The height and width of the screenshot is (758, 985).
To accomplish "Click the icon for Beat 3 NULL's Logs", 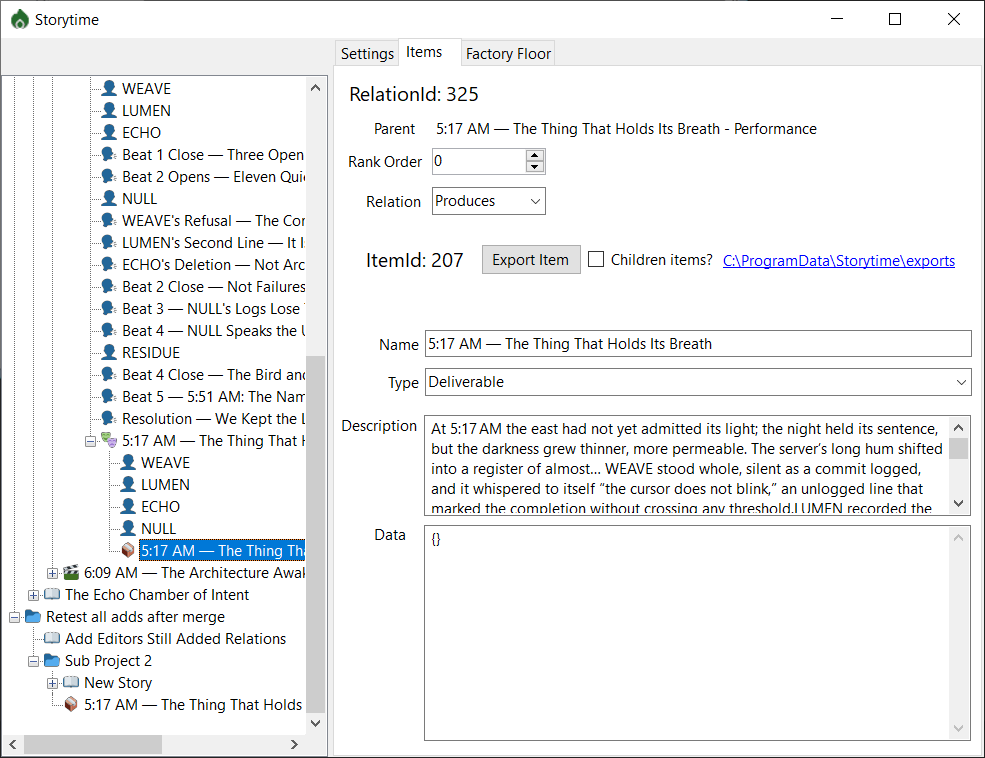I will [x=109, y=308].
